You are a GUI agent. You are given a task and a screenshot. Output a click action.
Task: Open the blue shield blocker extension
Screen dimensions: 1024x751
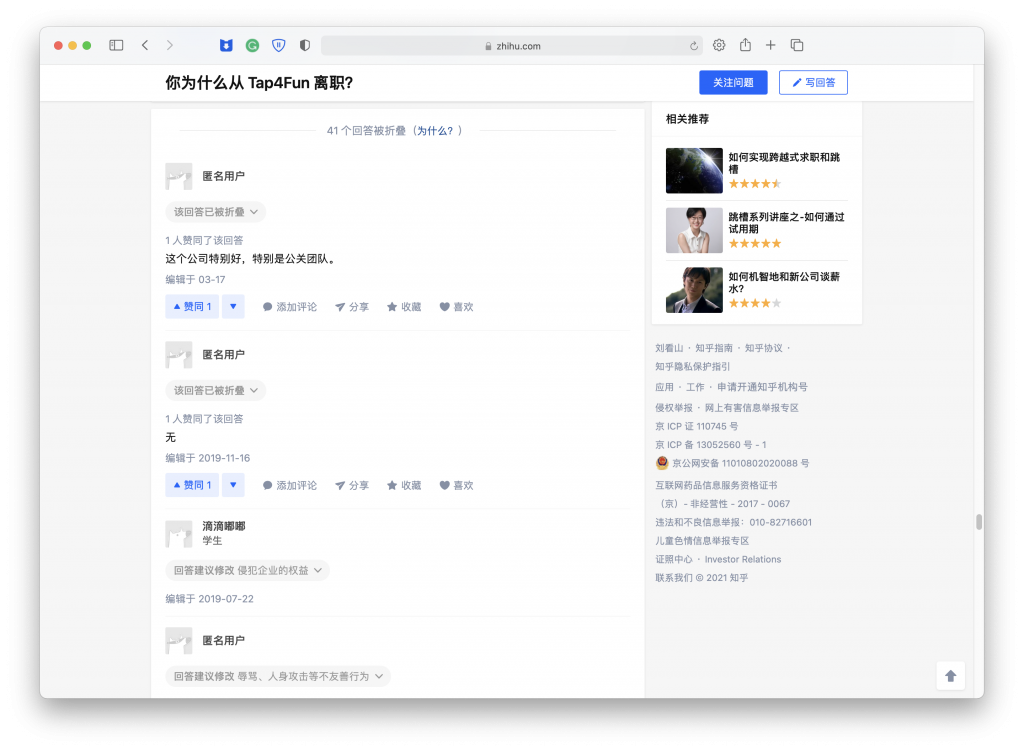pyautogui.click(x=279, y=45)
